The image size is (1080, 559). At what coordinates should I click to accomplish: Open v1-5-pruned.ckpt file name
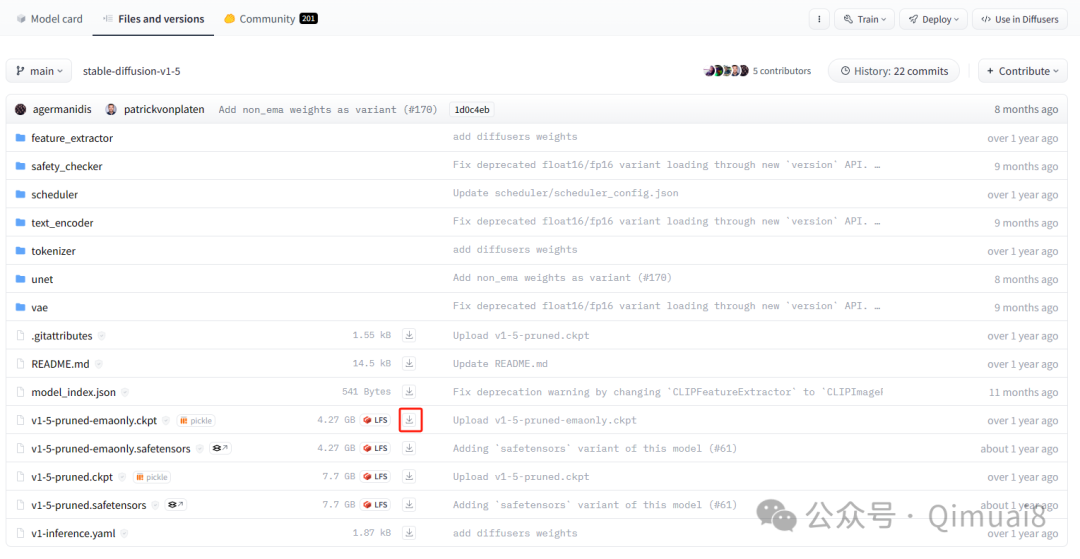[x=72, y=476]
